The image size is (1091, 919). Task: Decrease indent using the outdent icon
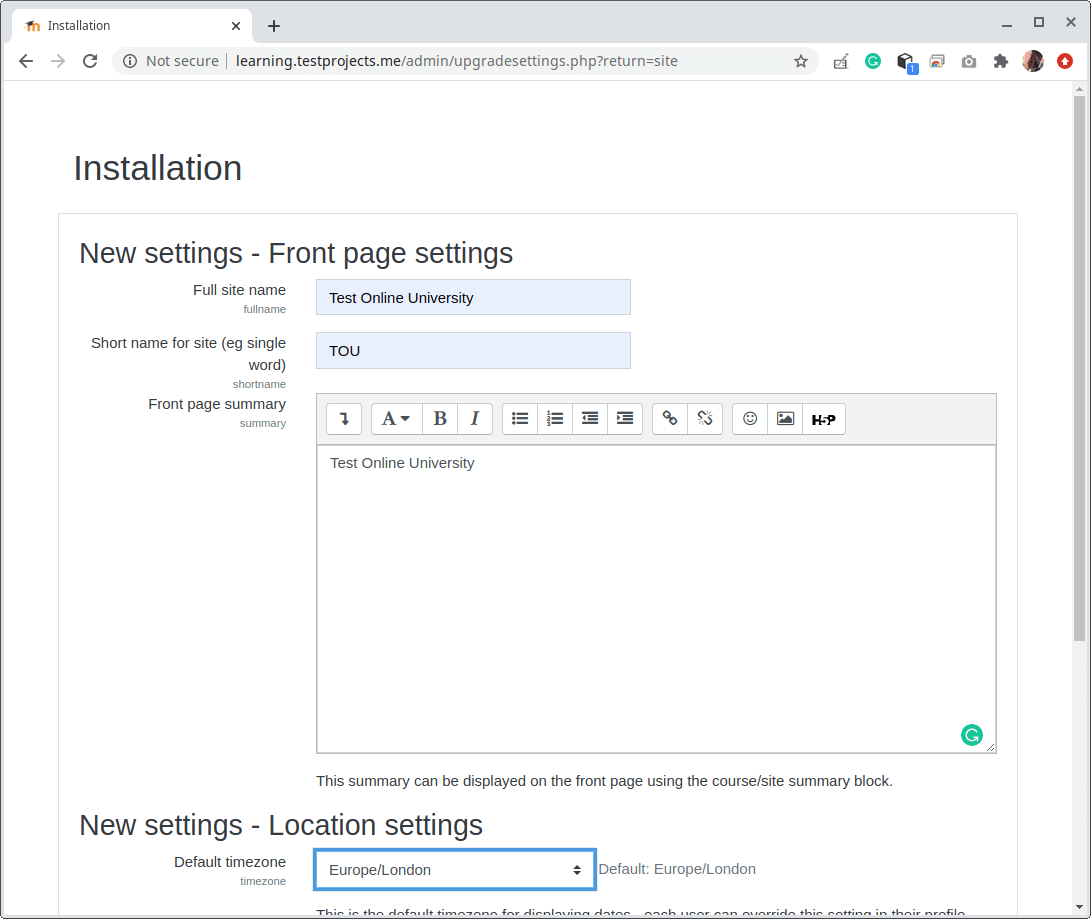click(x=590, y=419)
